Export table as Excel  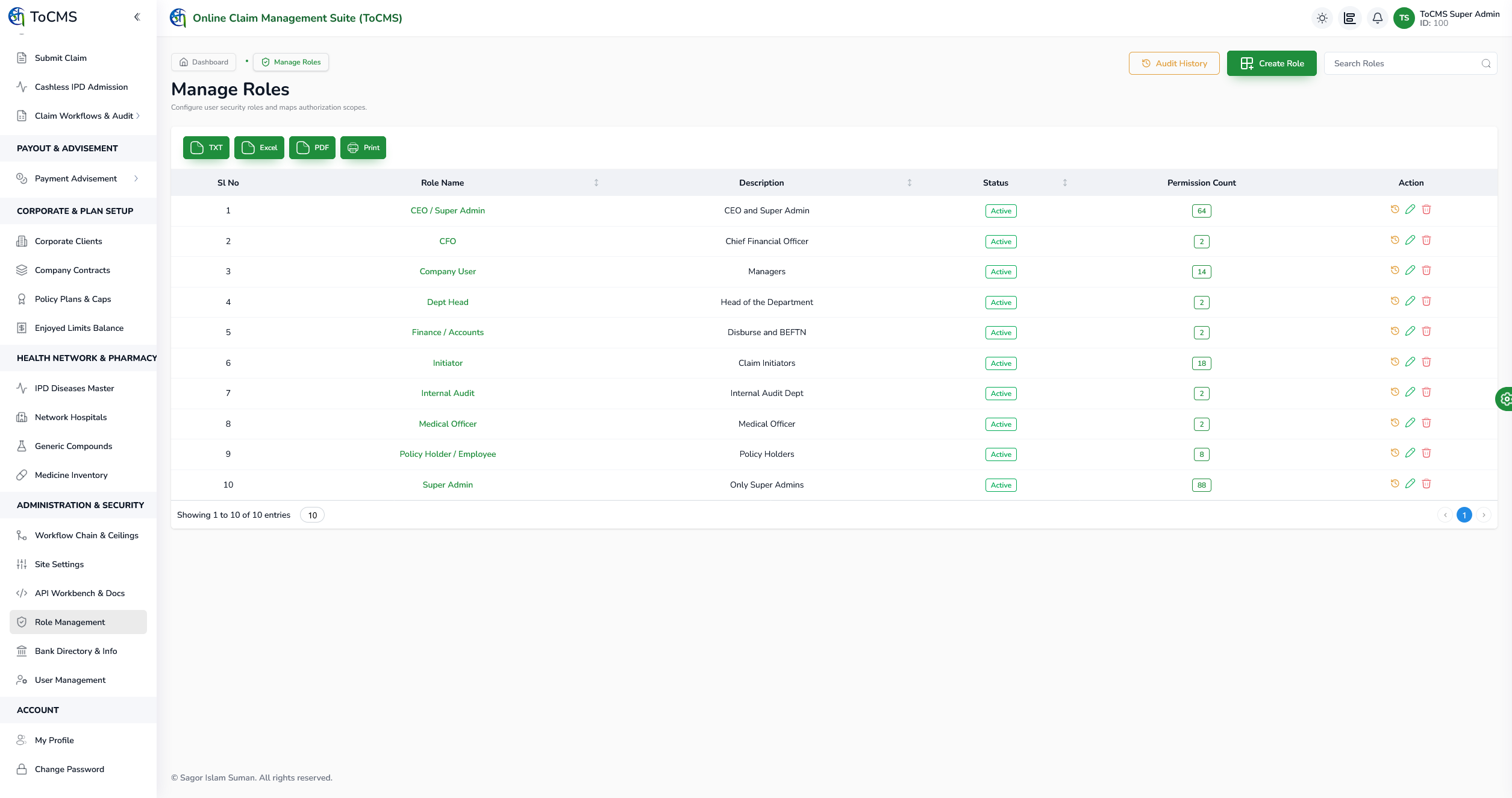(259, 148)
